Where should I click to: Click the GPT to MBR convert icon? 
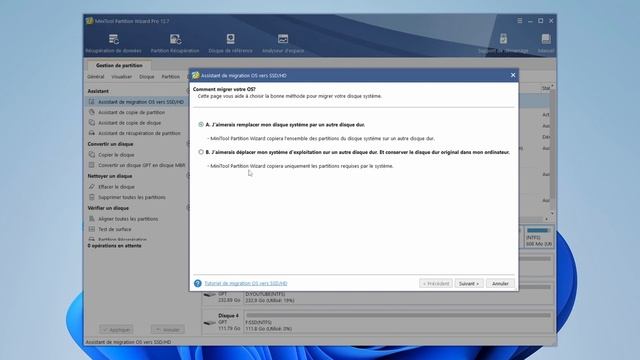(x=92, y=165)
